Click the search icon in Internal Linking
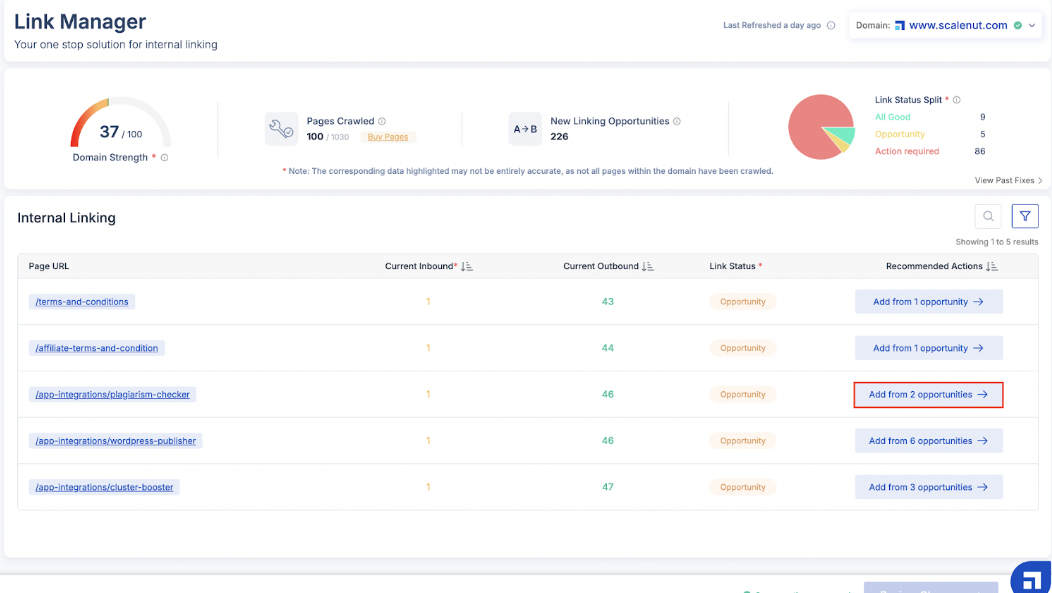The width and height of the screenshot is (1052, 593). 987,216
